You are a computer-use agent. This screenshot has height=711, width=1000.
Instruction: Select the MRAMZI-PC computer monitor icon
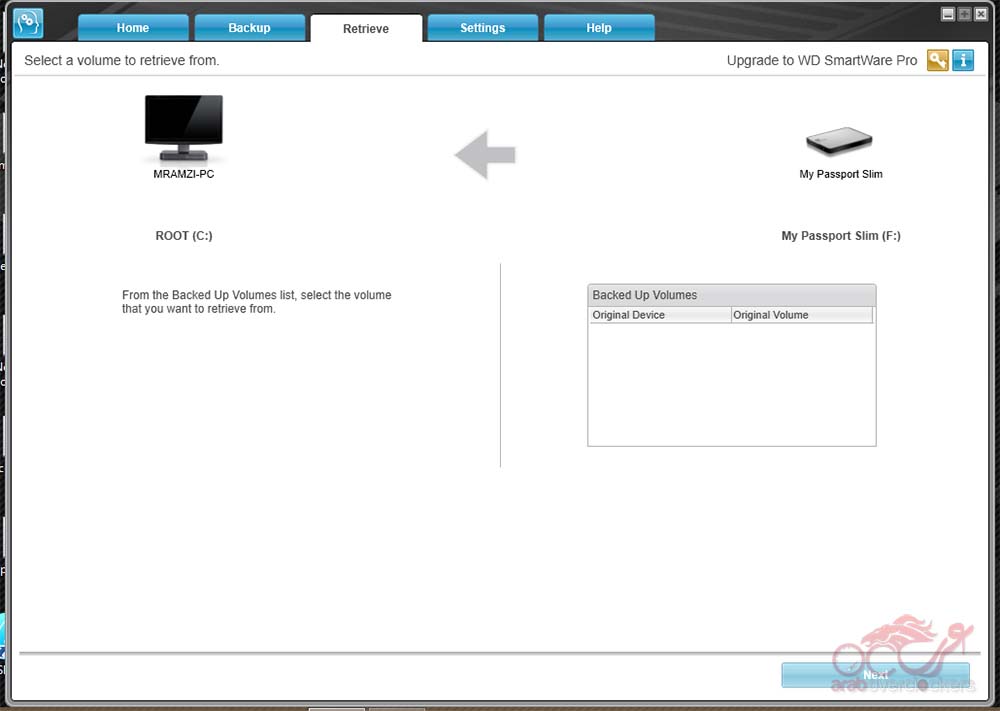184,129
